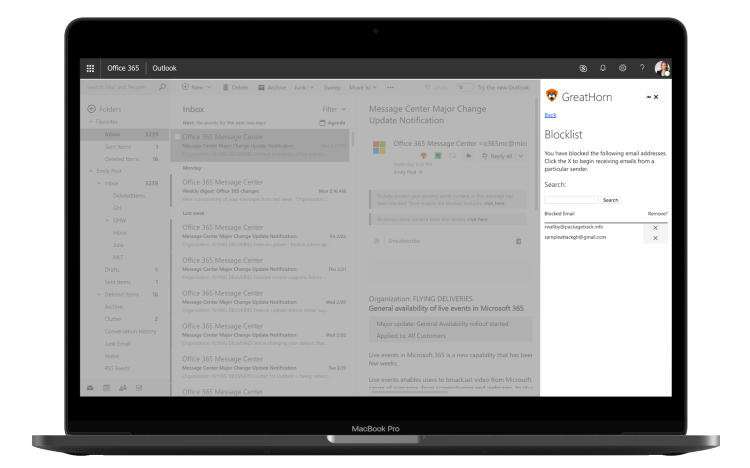Remove sampleattackgh@gmail.com from blocklist

coord(655,238)
